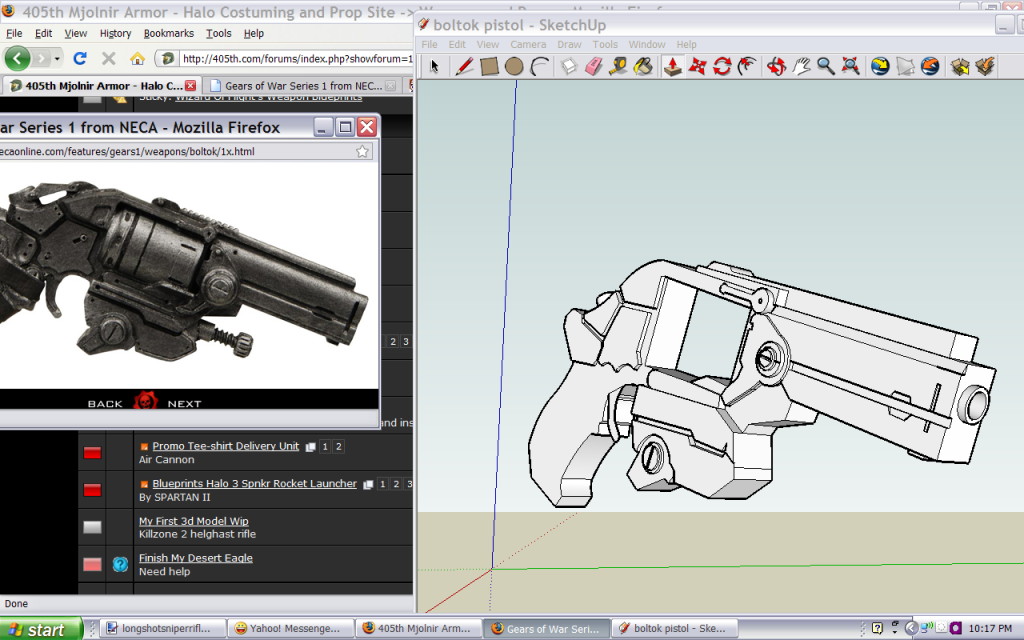Click the question mark icon beside Desert Eagle
The image size is (1024, 640).
(x=120, y=564)
